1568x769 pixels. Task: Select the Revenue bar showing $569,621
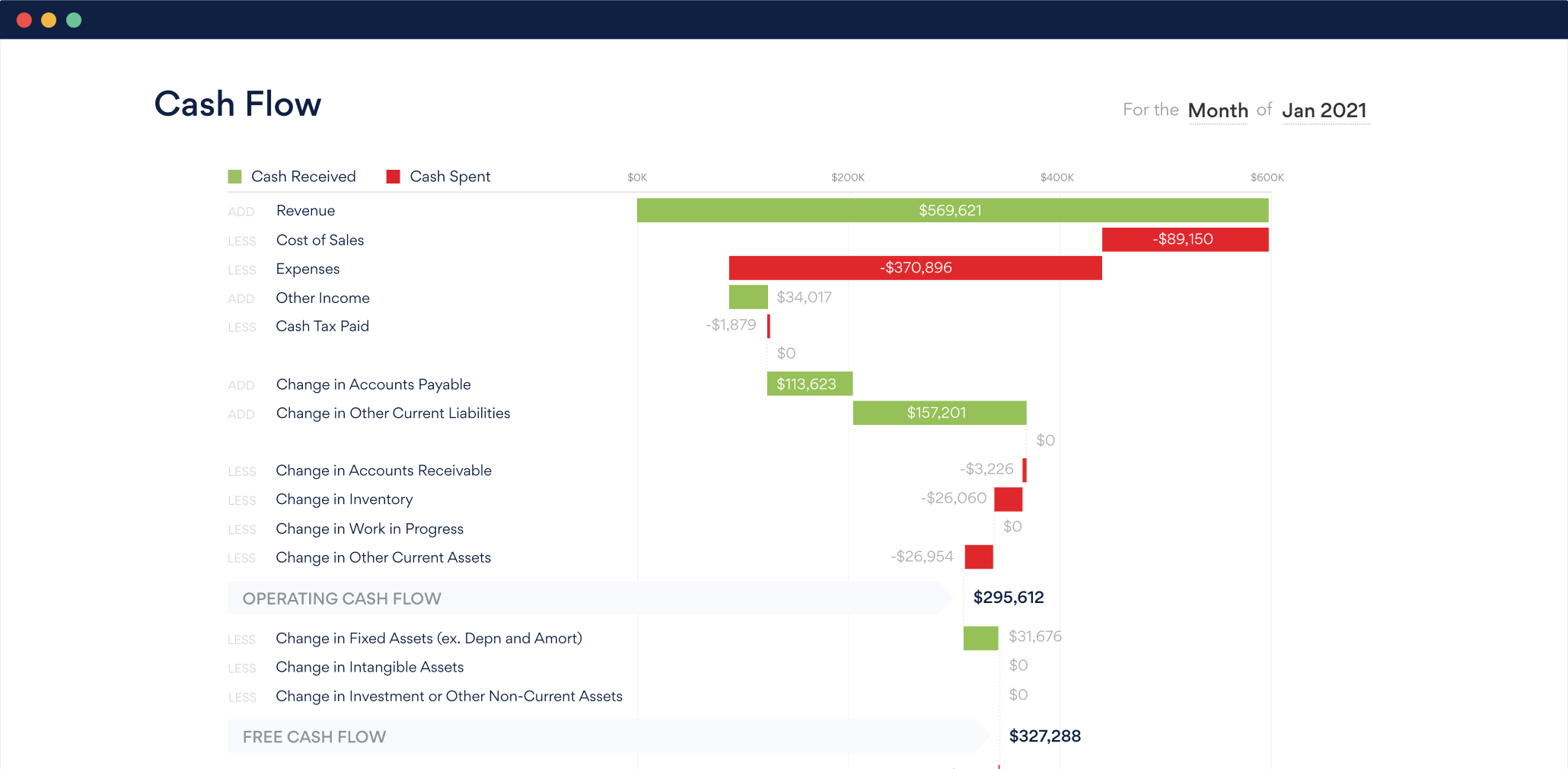click(951, 210)
